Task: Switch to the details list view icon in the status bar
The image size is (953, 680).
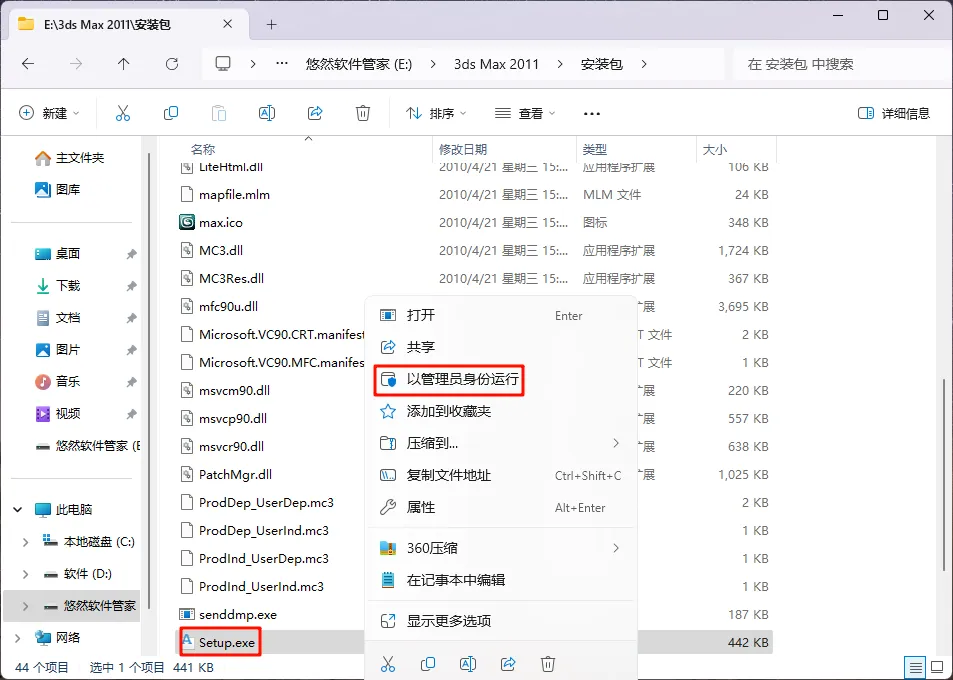Action: pyautogui.click(x=915, y=667)
